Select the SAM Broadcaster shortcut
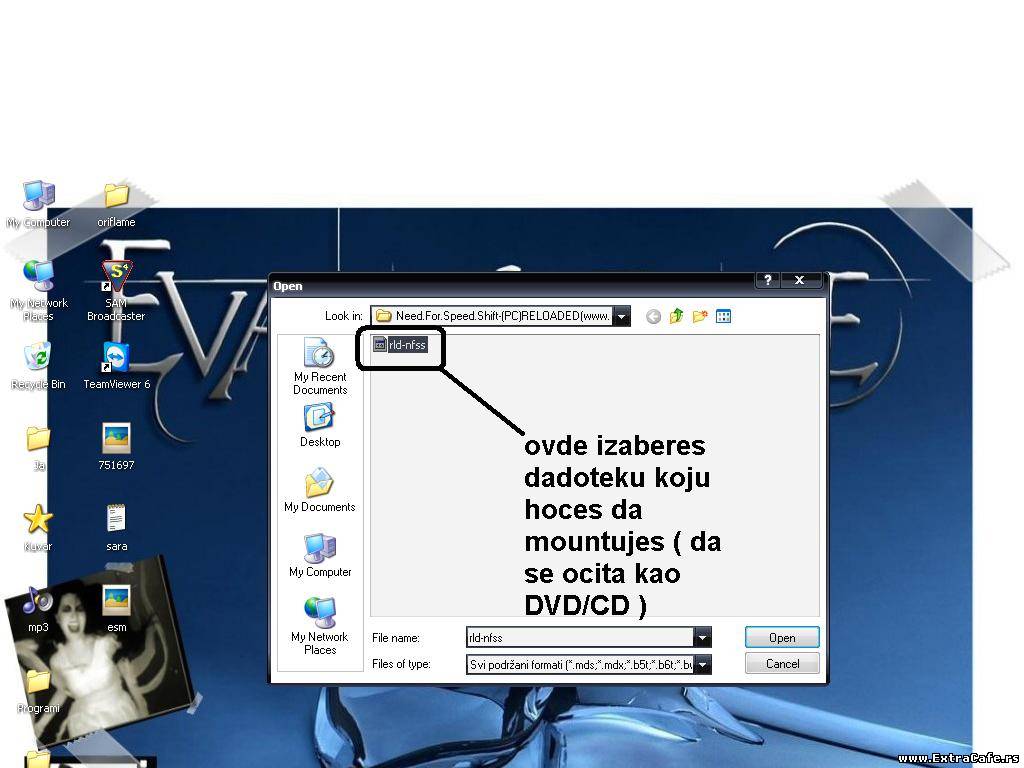This screenshot has width=1024, height=768. 116,291
